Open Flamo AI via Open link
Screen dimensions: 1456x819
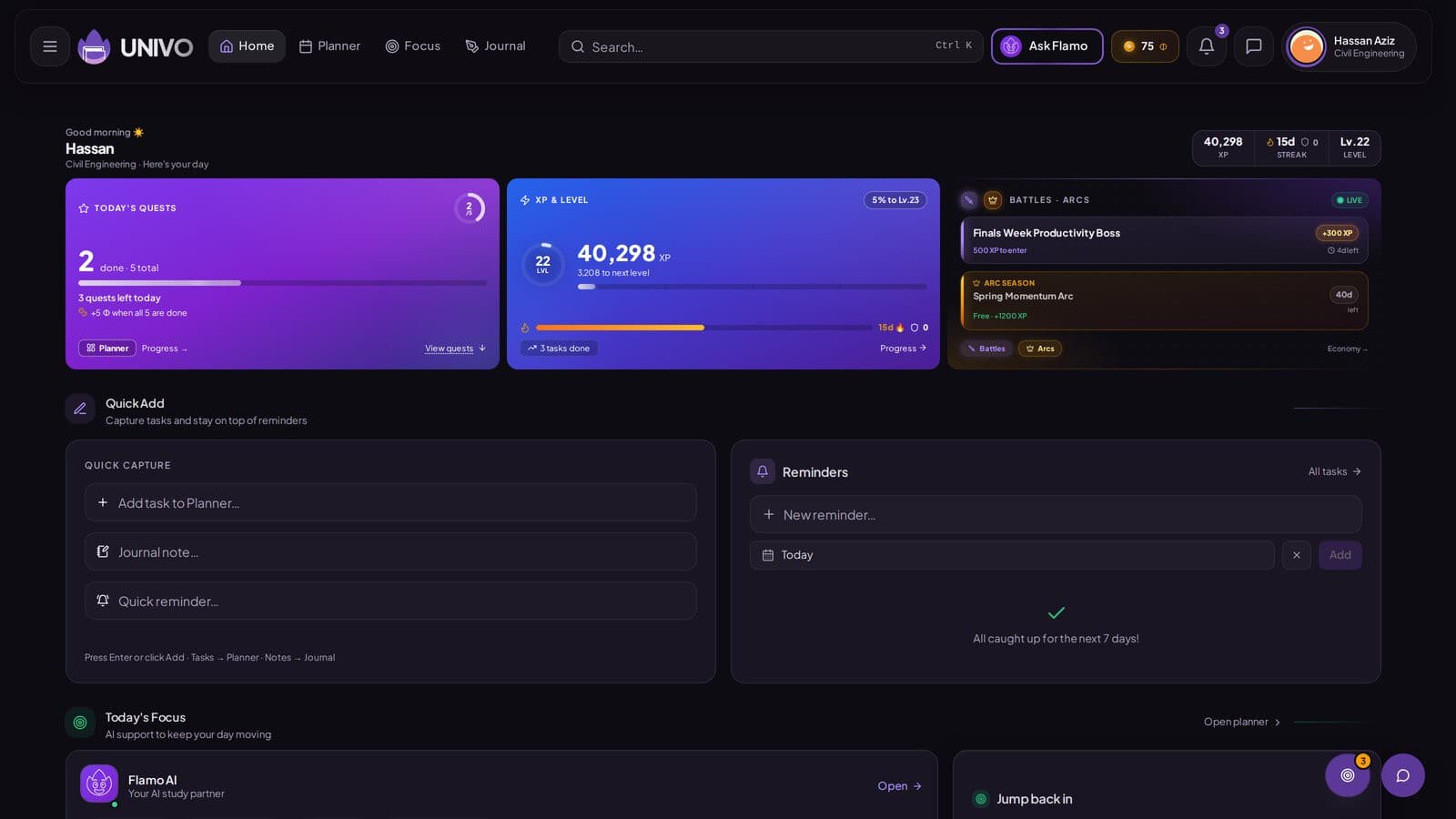tap(899, 786)
